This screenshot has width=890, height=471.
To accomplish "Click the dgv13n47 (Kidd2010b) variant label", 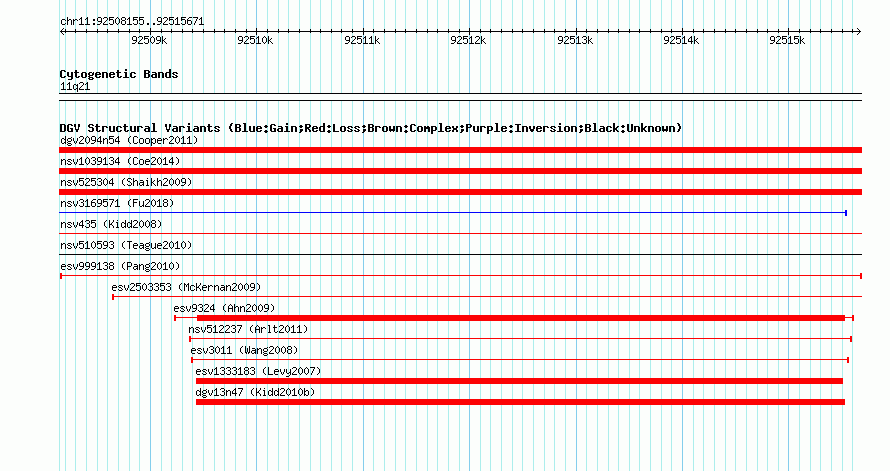I will point(255,392).
